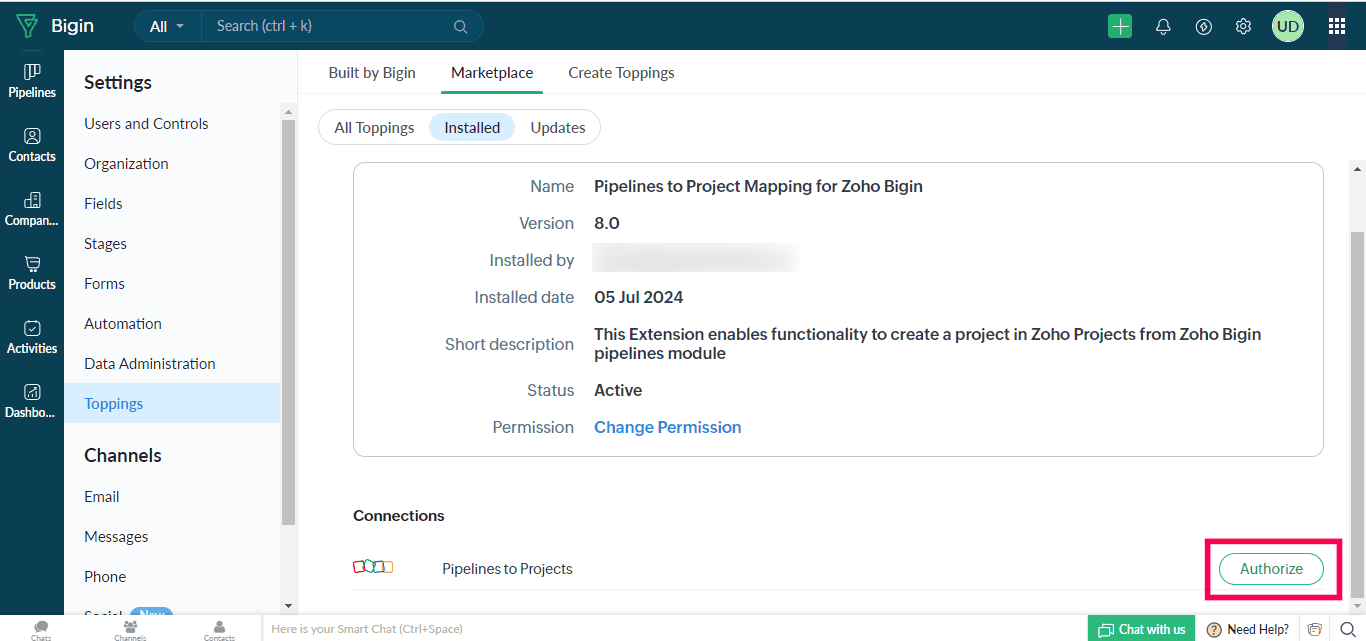Viewport: 1366px width, 641px height.
Task: Open the circular lightning signals icon
Action: coord(1204,27)
